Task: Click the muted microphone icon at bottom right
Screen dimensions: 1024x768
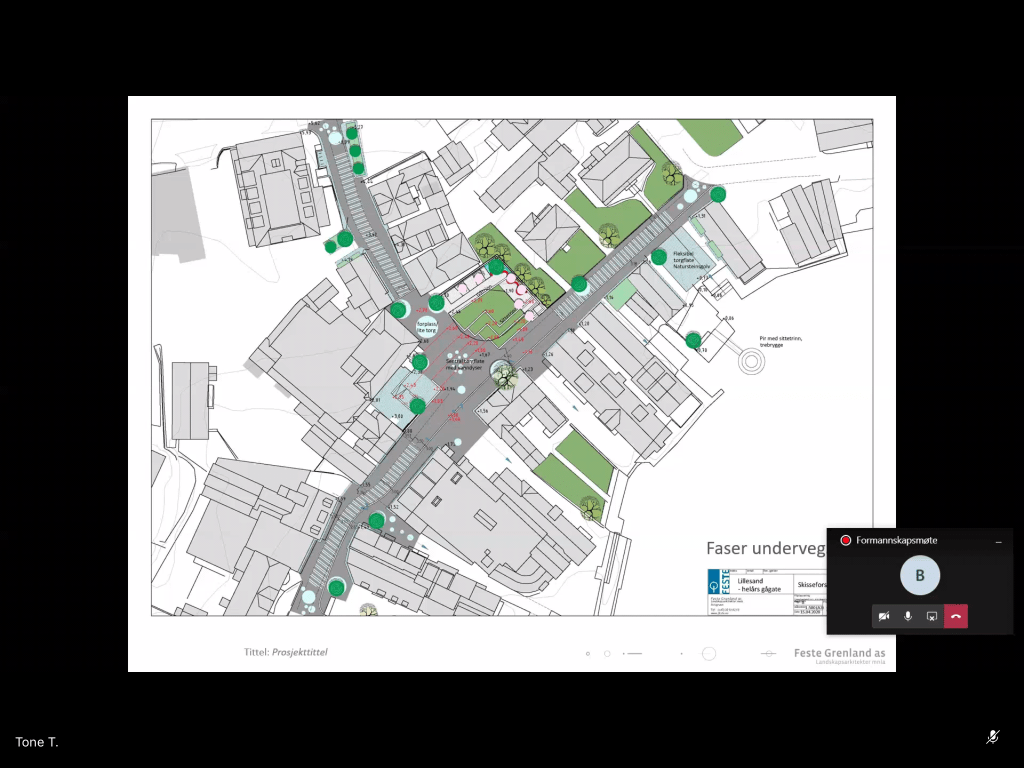Action: (992, 737)
